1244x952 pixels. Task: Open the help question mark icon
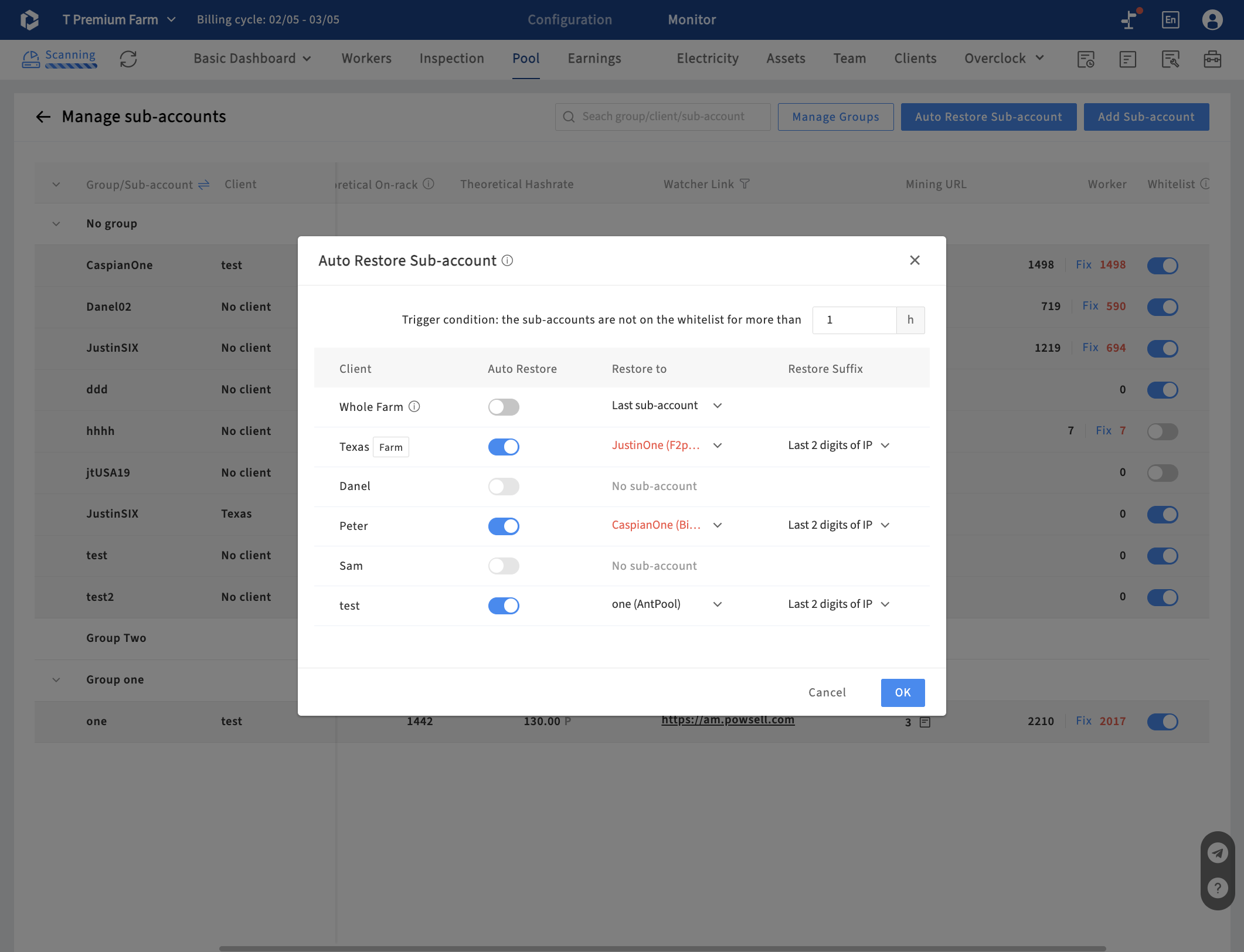pyautogui.click(x=1218, y=888)
